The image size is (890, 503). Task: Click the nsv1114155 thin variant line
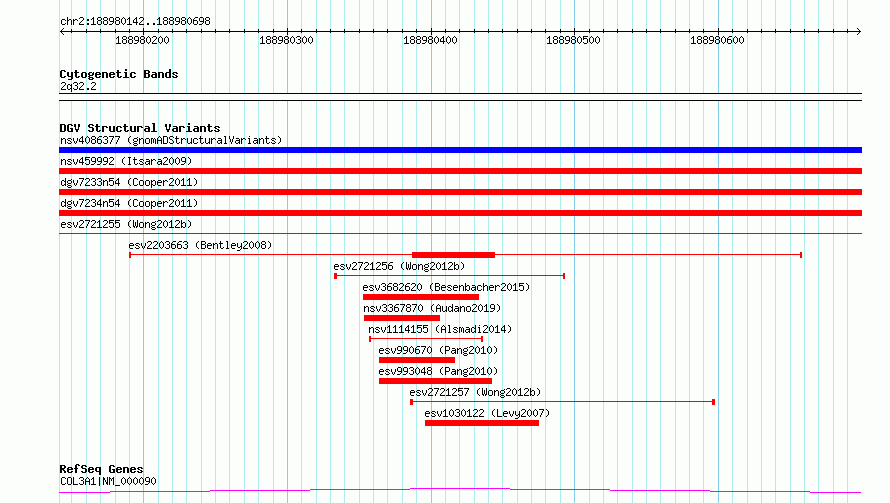(426, 339)
